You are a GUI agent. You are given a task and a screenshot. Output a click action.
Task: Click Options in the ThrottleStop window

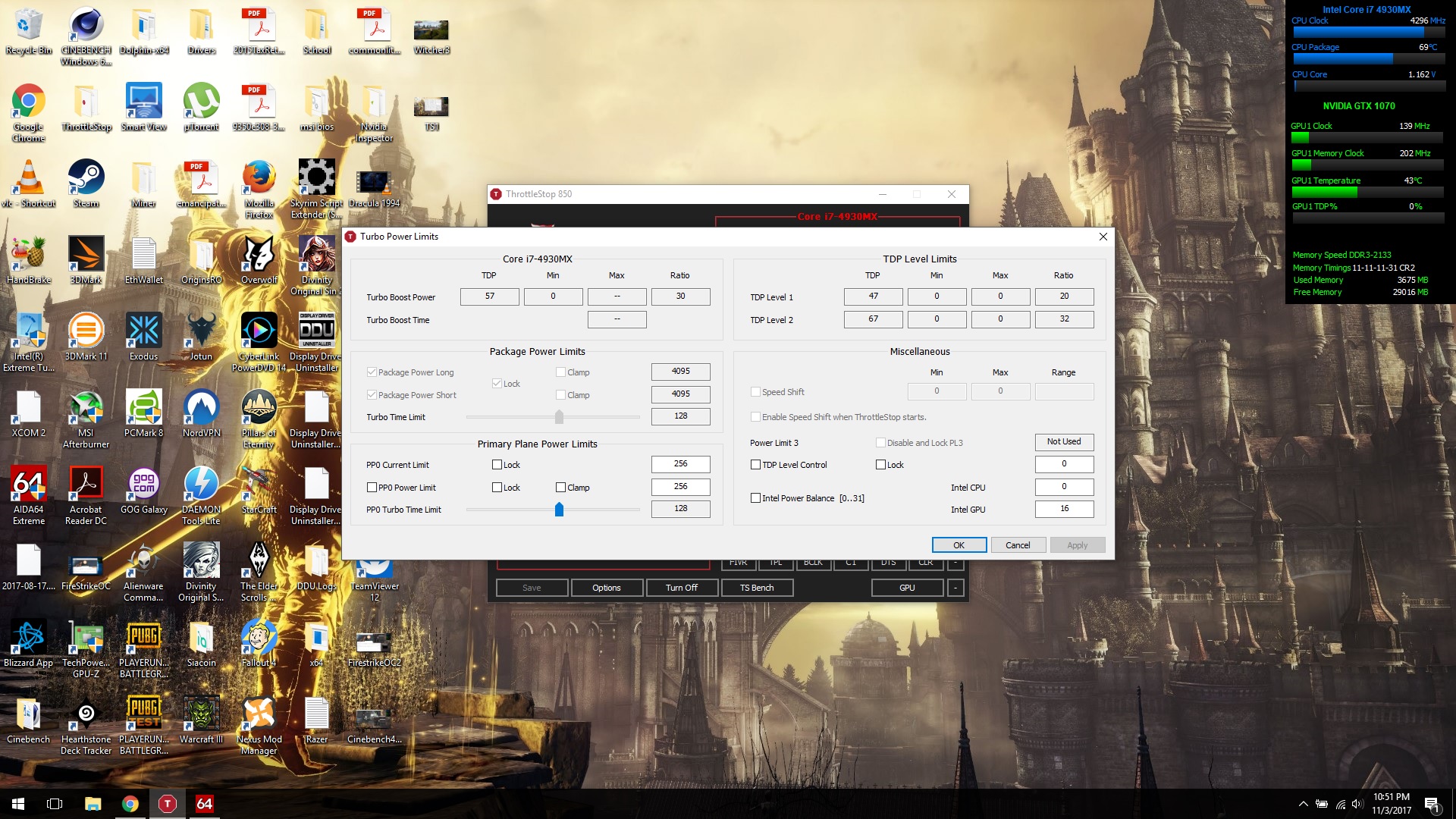[607, 588]
